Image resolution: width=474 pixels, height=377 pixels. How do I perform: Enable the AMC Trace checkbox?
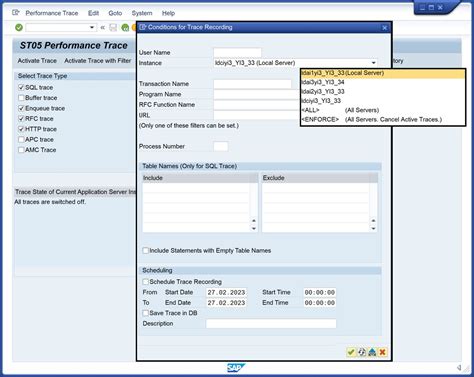21,150
